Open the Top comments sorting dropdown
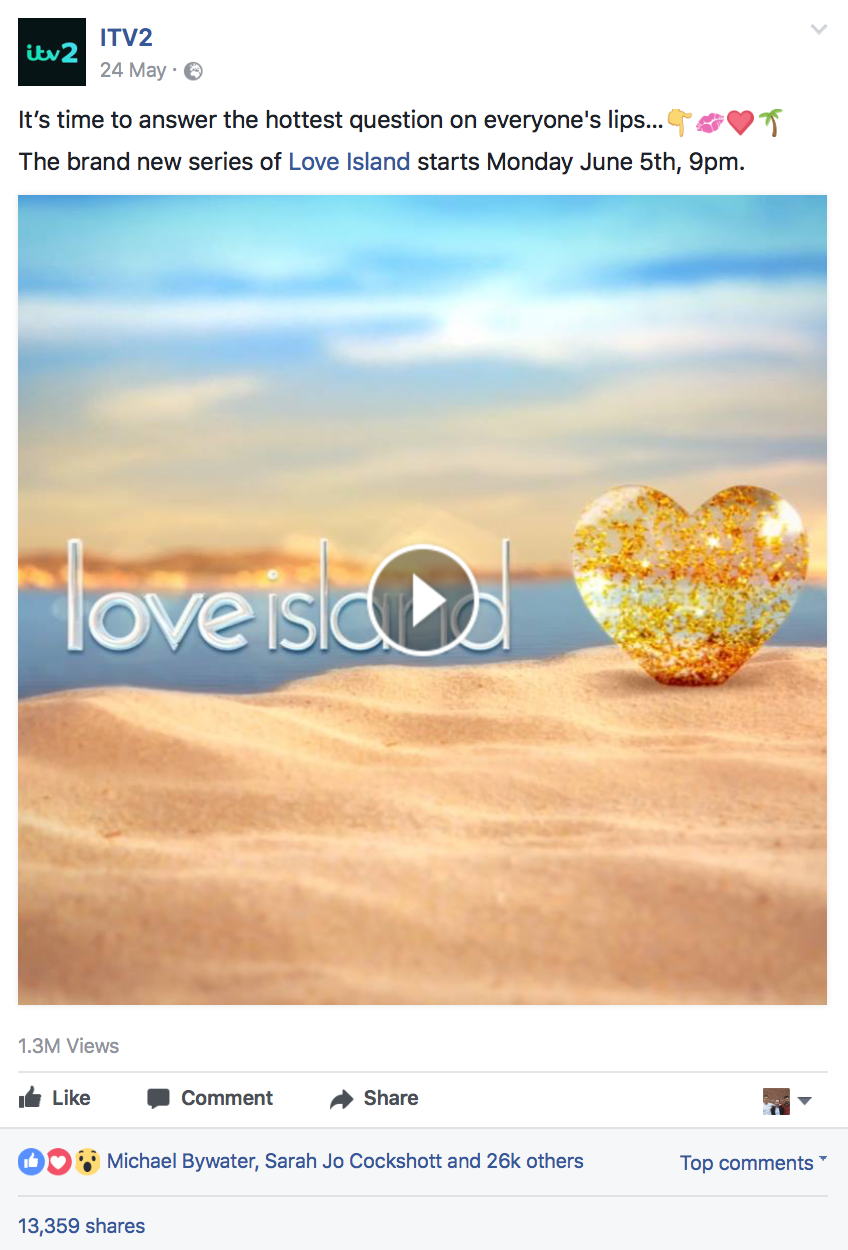Viewport: 848px width, 1250px height. [x=754, y=1162]
